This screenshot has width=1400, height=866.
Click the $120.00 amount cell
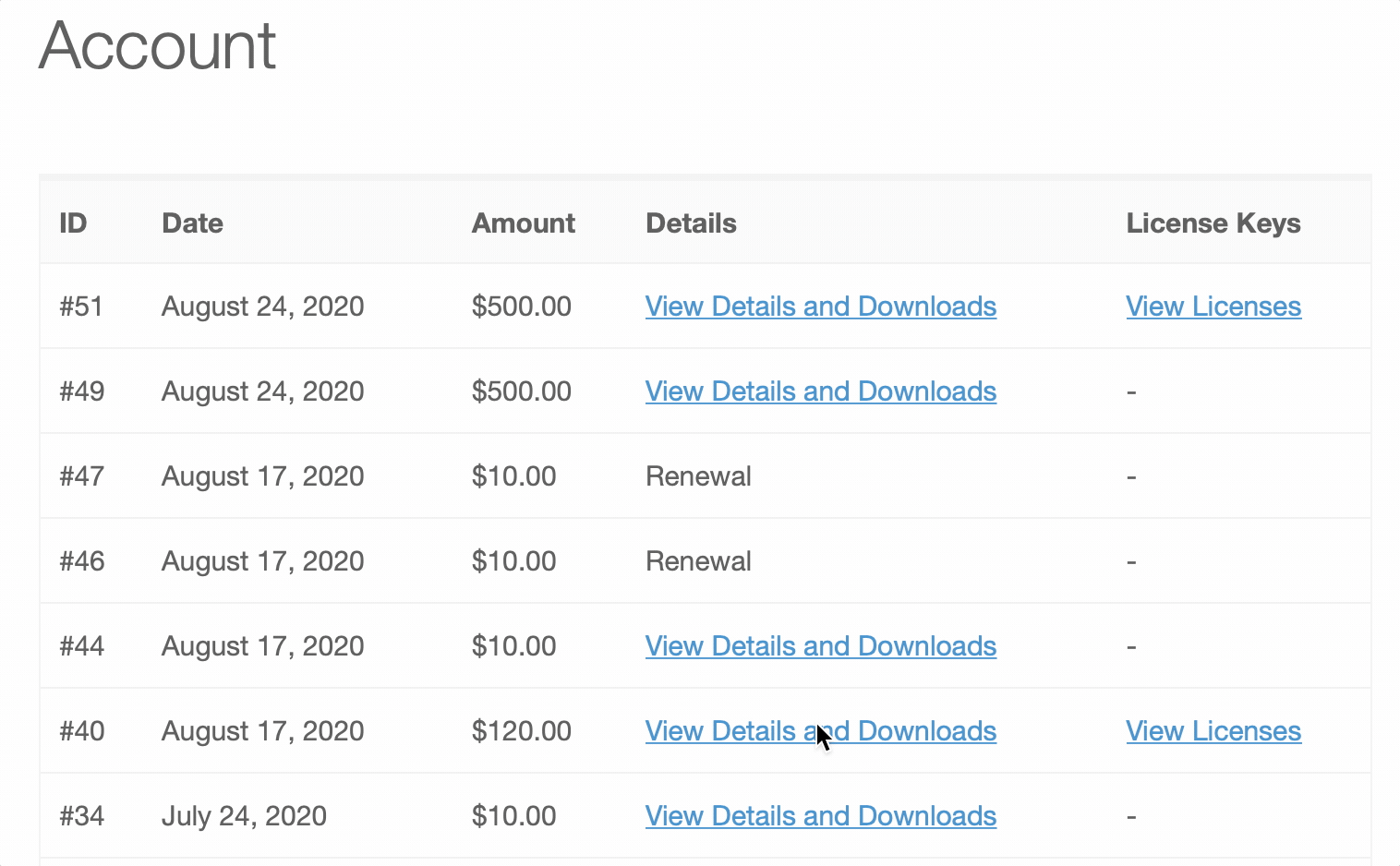521,731
